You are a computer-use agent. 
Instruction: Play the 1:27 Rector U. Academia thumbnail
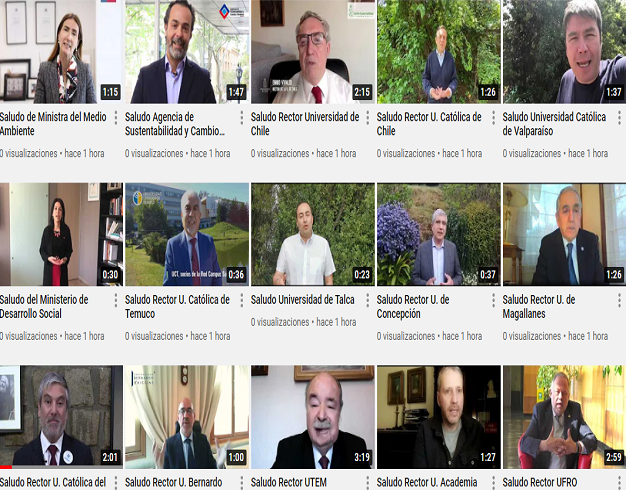439,417
